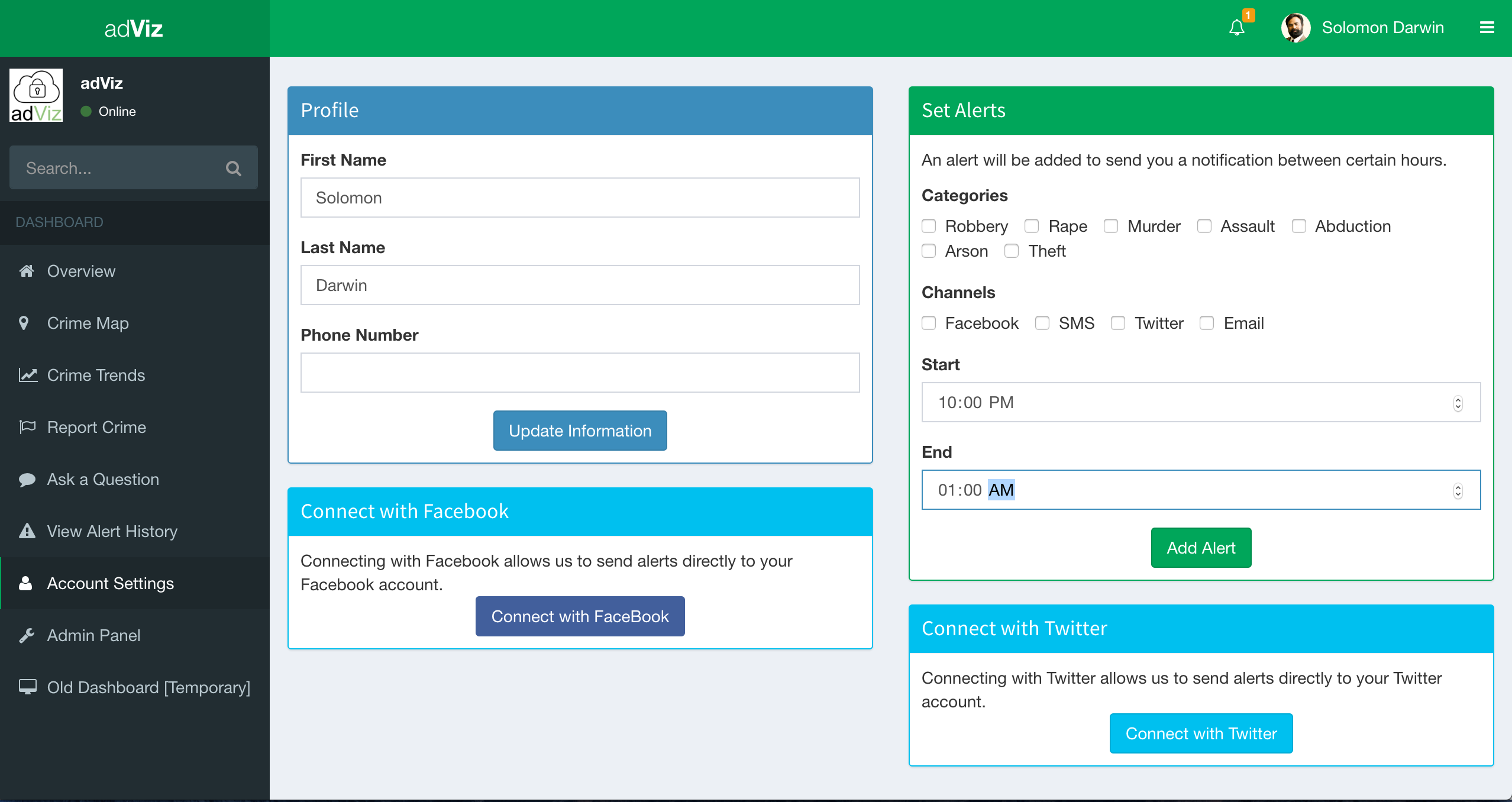Focus the Last Name field

580,285
